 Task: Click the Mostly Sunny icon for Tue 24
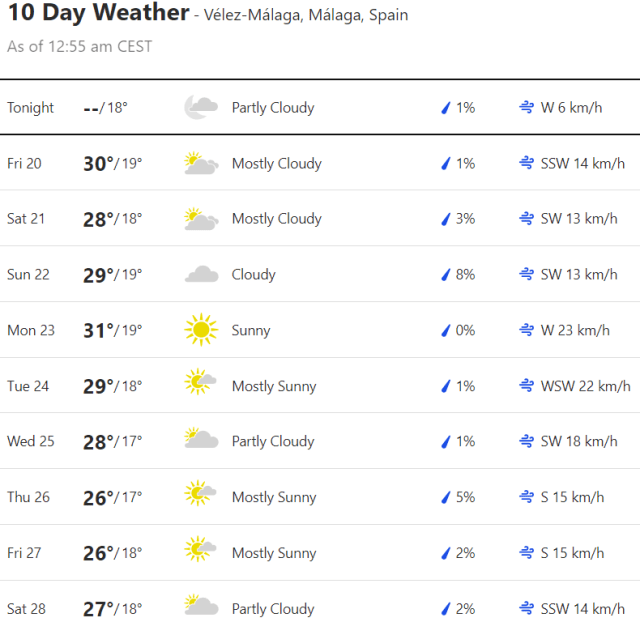(x=201, y=386)
